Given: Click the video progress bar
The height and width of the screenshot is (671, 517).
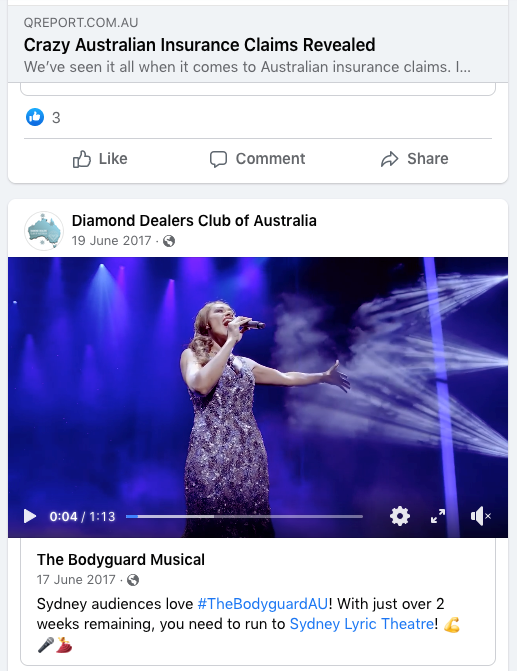Looking at the screenshot, I should pos(244,517).
